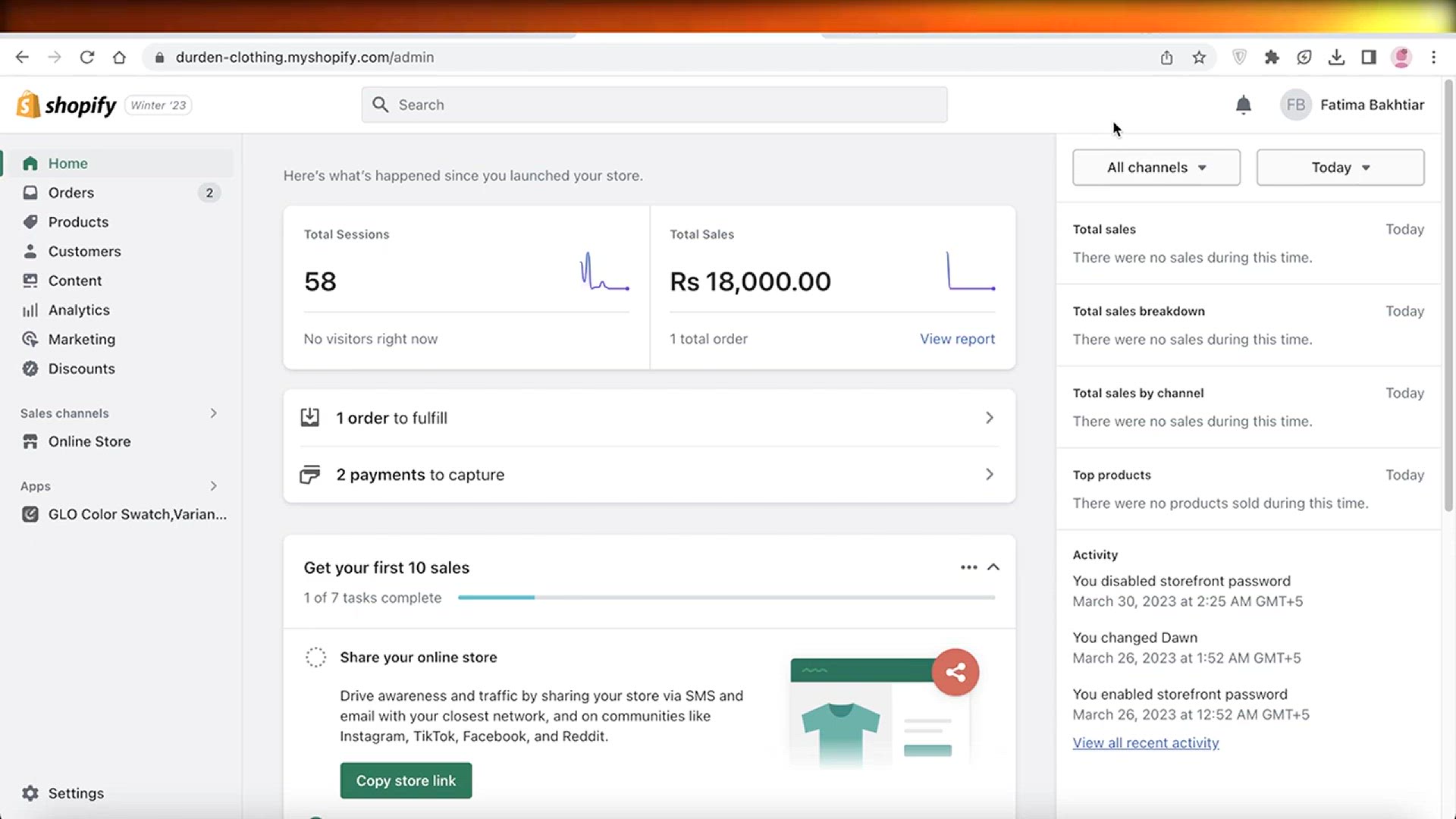Click the browser forward arrow
Screen dimensions: 1456x819
coord(54,57)
